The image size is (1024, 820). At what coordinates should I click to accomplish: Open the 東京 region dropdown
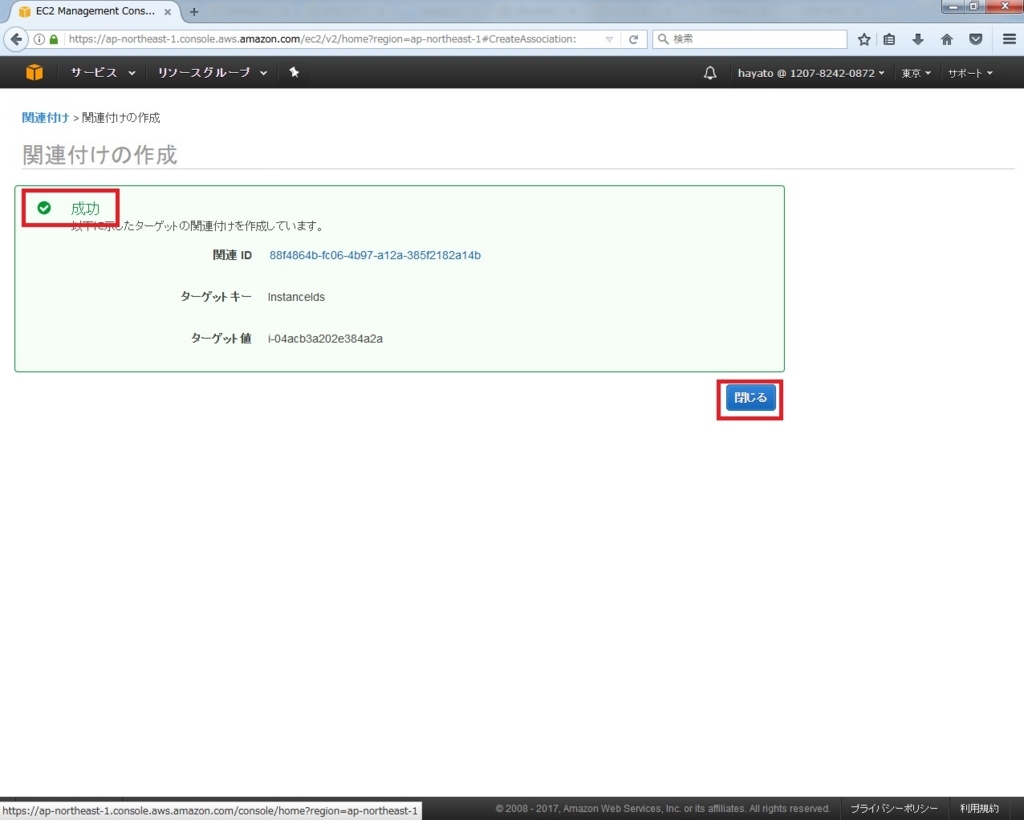[x=916, y=73]
